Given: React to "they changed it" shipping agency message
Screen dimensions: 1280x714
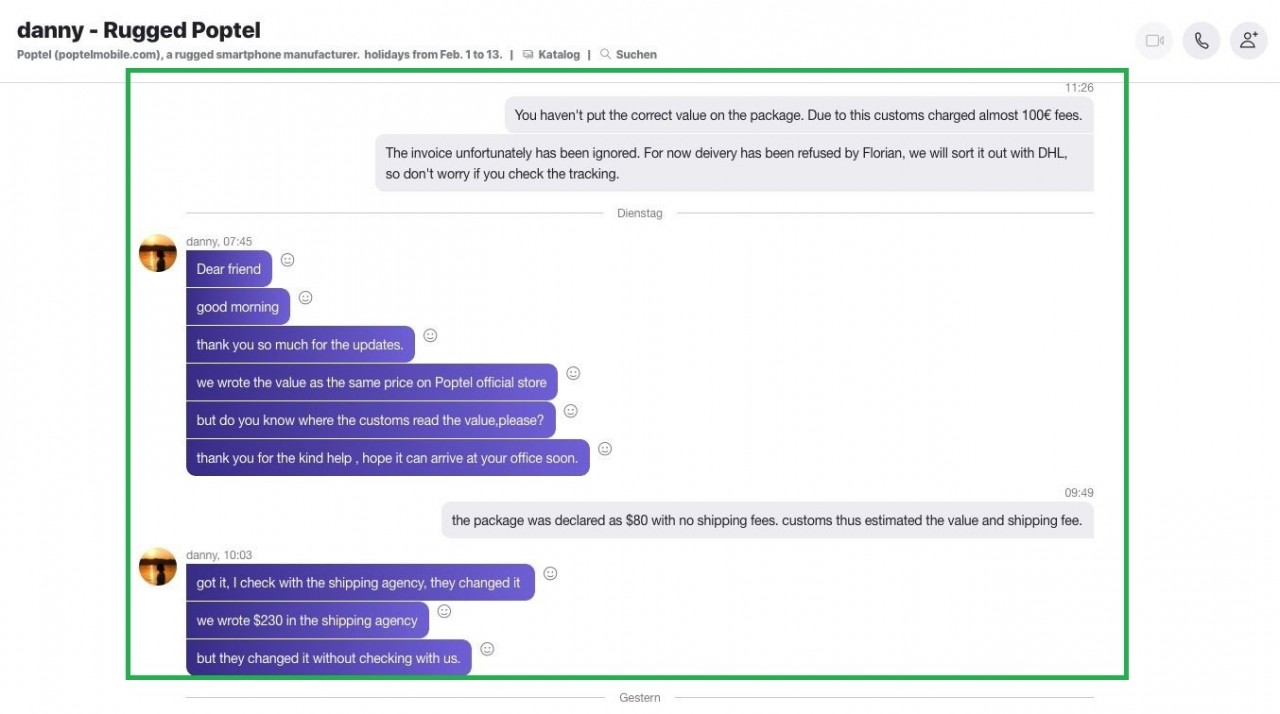Looking at the screenshot, I should coord(550,574).
